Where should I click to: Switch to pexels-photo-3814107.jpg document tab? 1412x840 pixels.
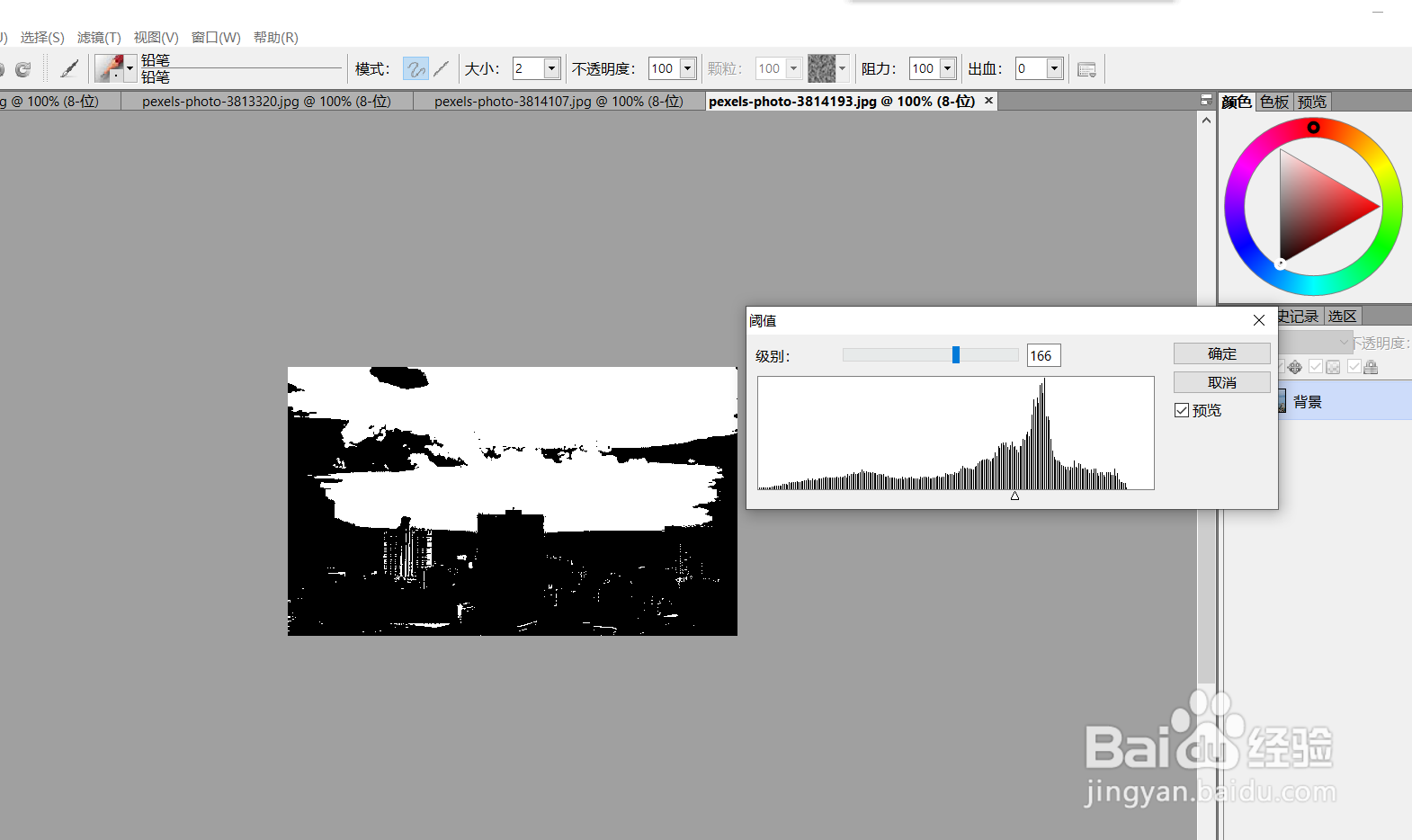[559, 102]
